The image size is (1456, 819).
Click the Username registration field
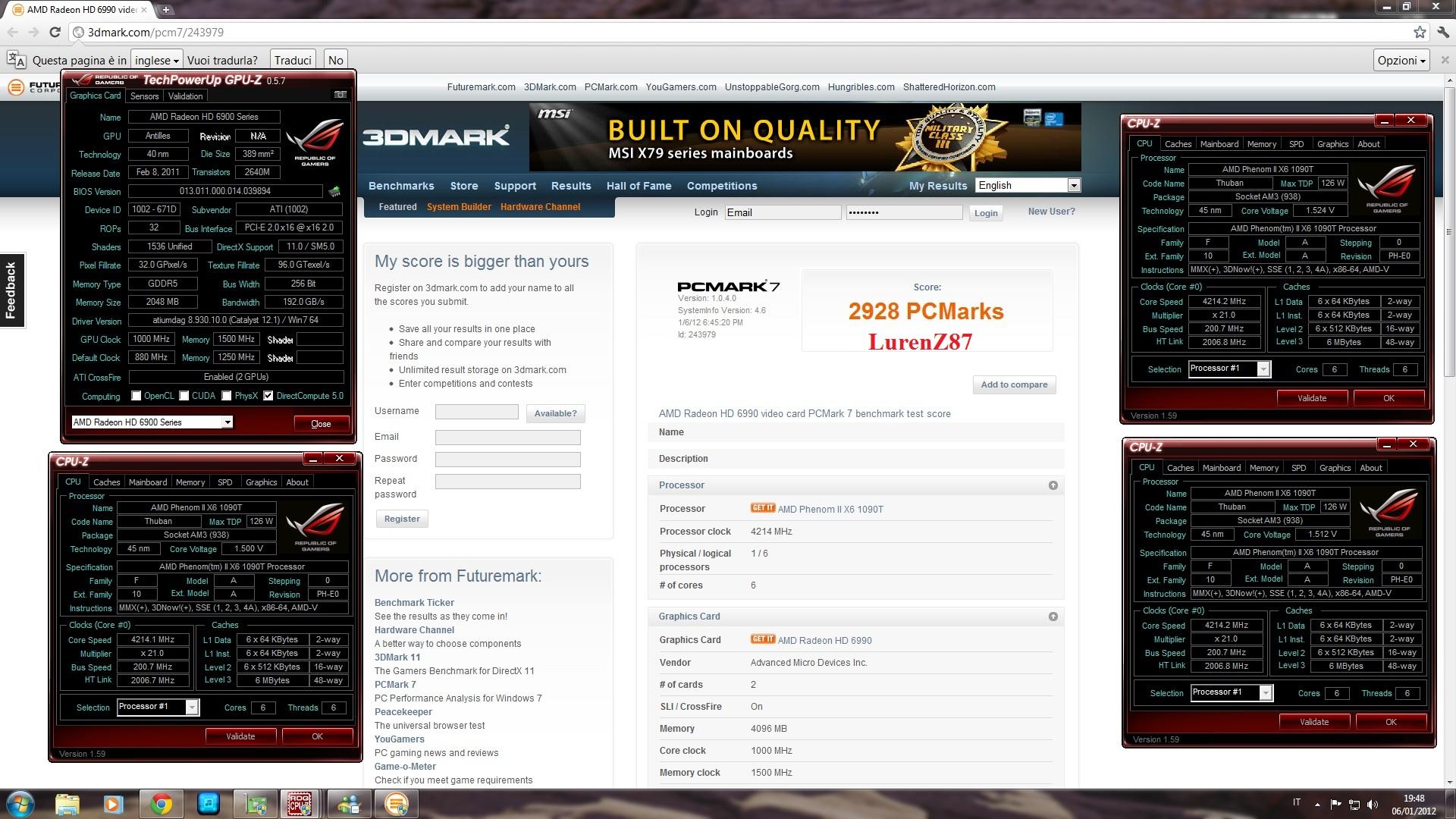coord(476,412)
